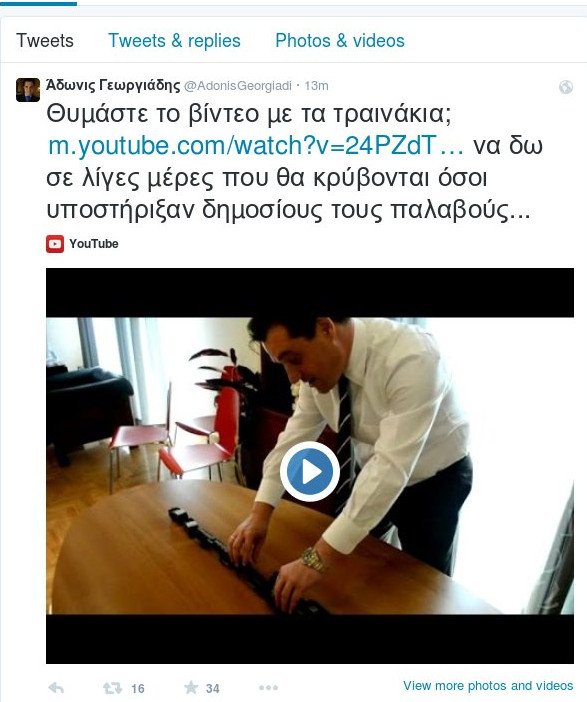The width and height of the screenshot is (587, 702).
Task: Retweet using the retweet arrows icon
Action: (112, 688)
